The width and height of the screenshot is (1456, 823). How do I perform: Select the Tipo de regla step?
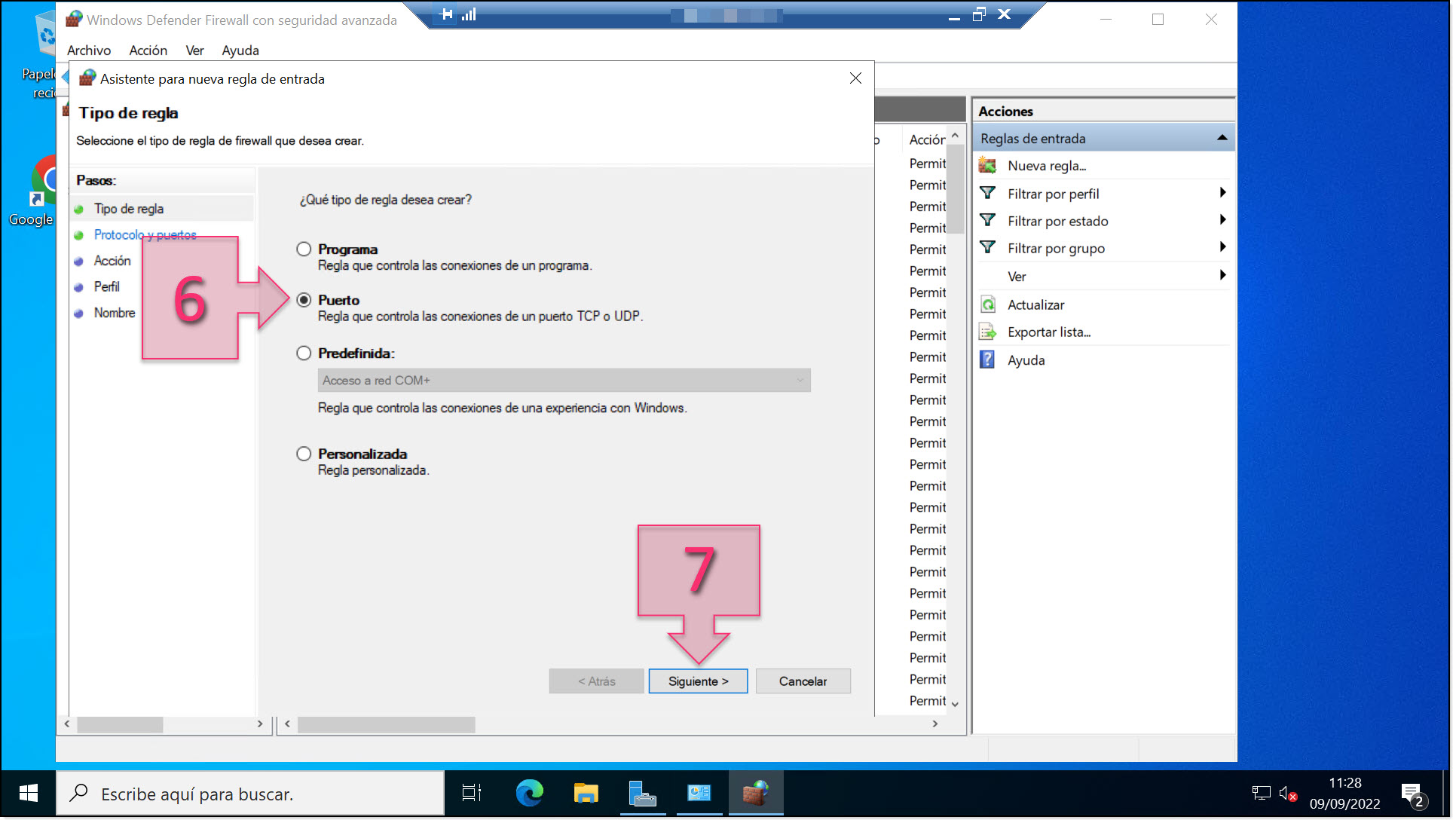click(129, 209)
